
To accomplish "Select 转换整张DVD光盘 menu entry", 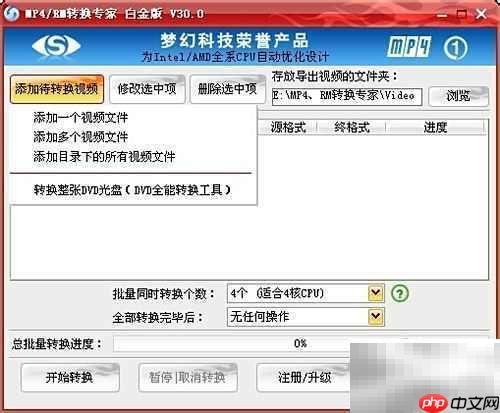I will click(x=132, y=190).
